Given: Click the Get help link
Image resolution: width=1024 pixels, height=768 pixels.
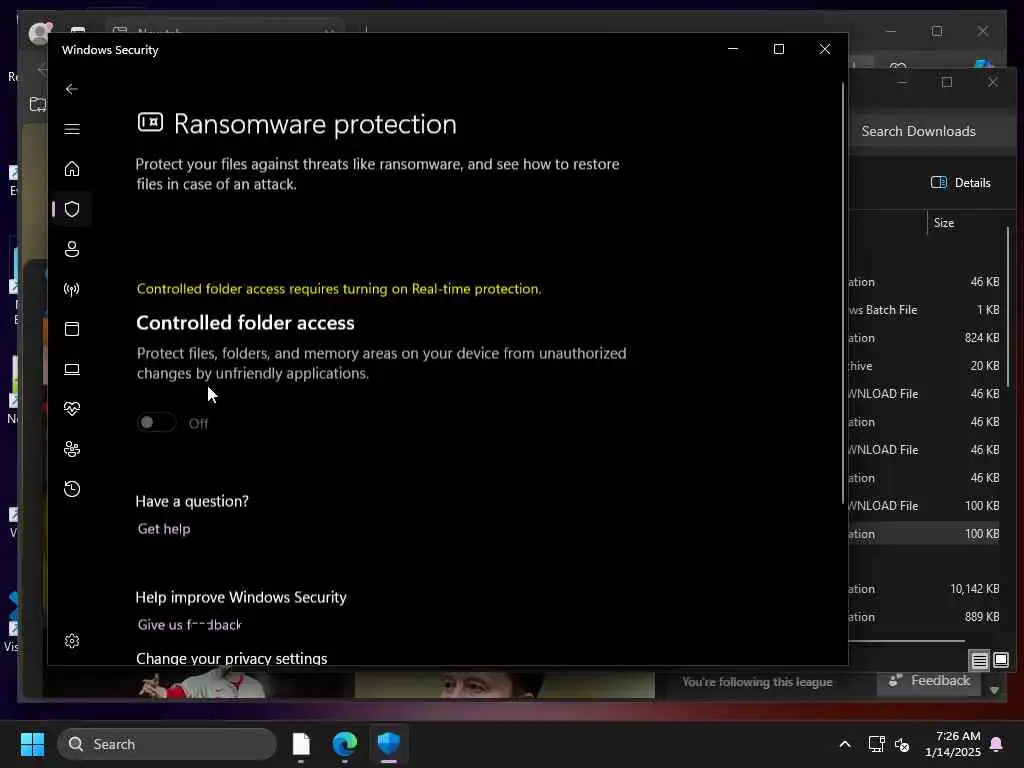Looking at the screenshot, I should point(164,528).
